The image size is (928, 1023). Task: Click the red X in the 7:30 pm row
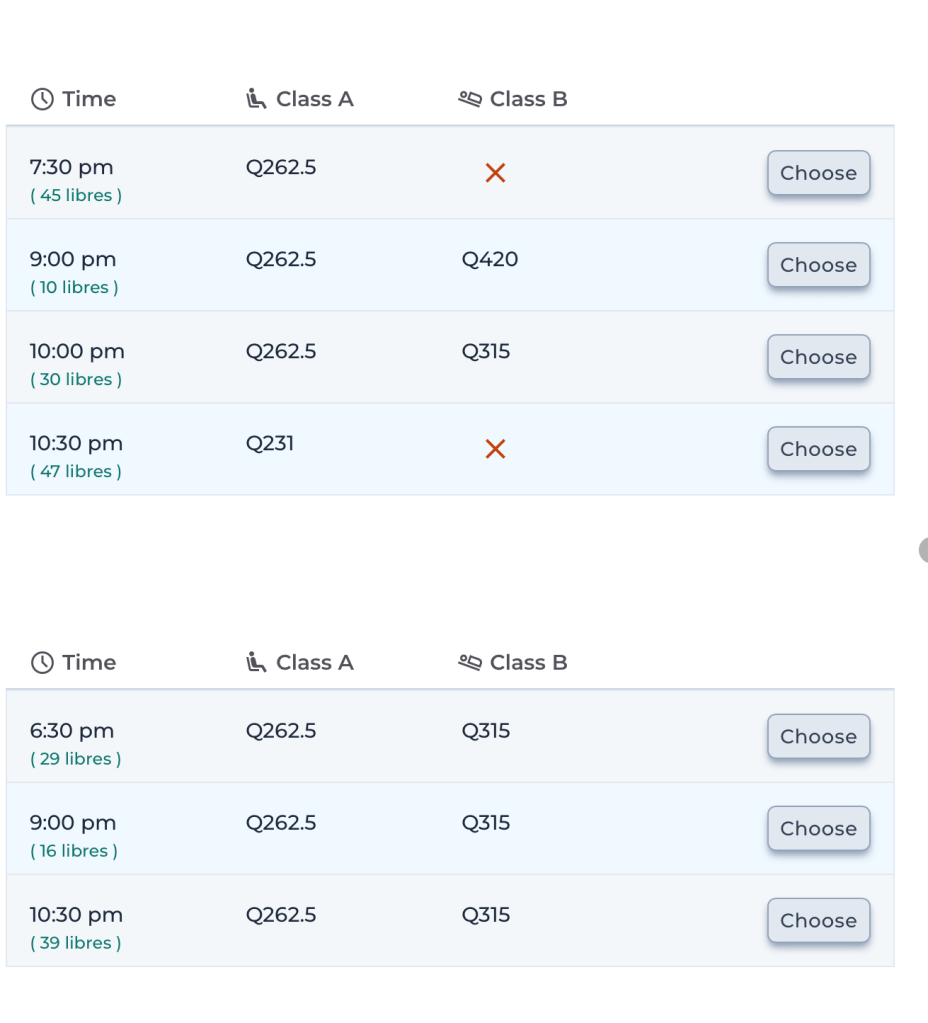[495, 174]
